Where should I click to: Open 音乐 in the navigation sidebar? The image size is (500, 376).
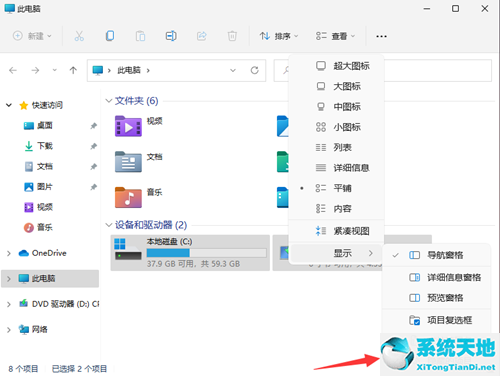click(45, 227)
